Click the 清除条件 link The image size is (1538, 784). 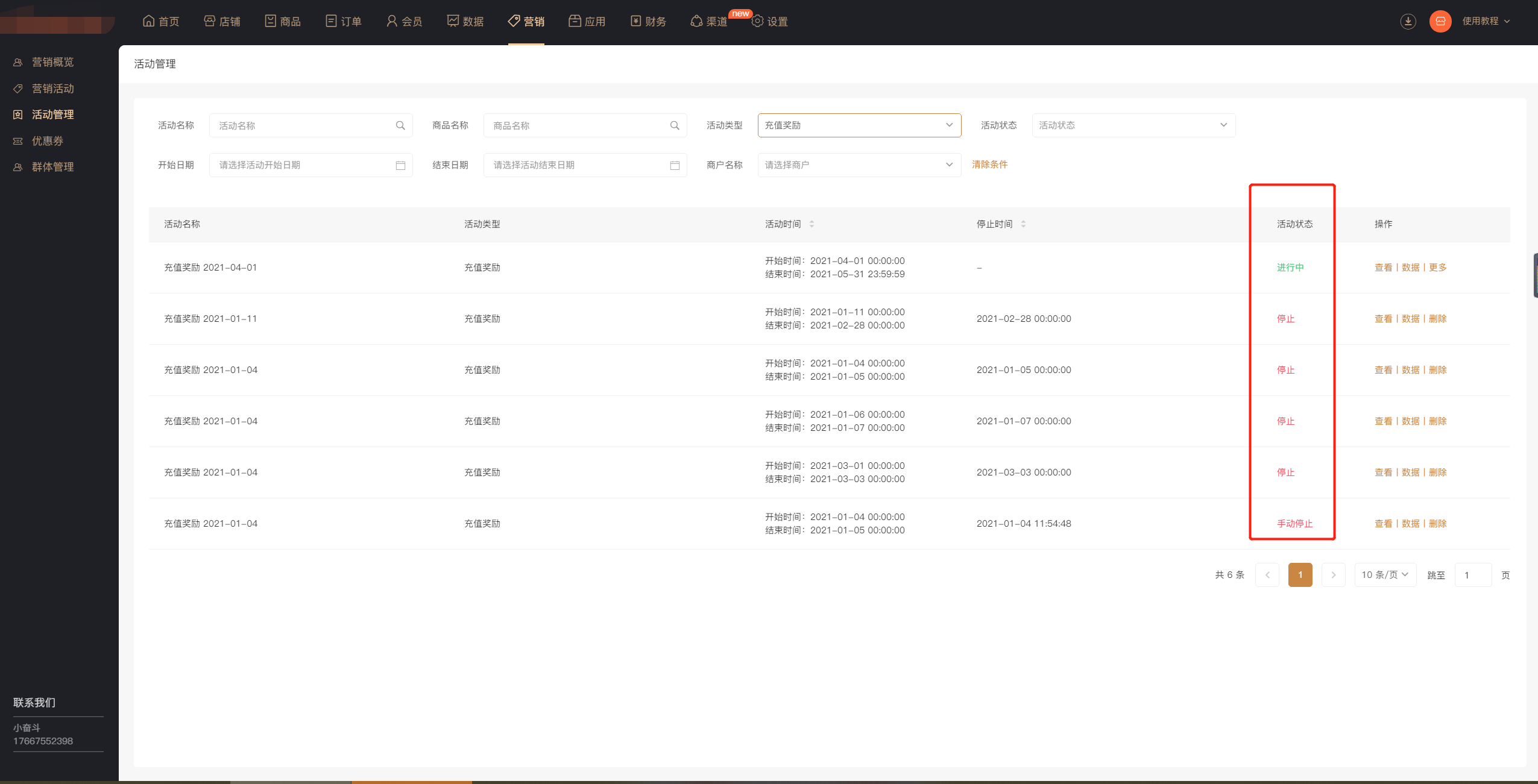click(x=989, y=165)
